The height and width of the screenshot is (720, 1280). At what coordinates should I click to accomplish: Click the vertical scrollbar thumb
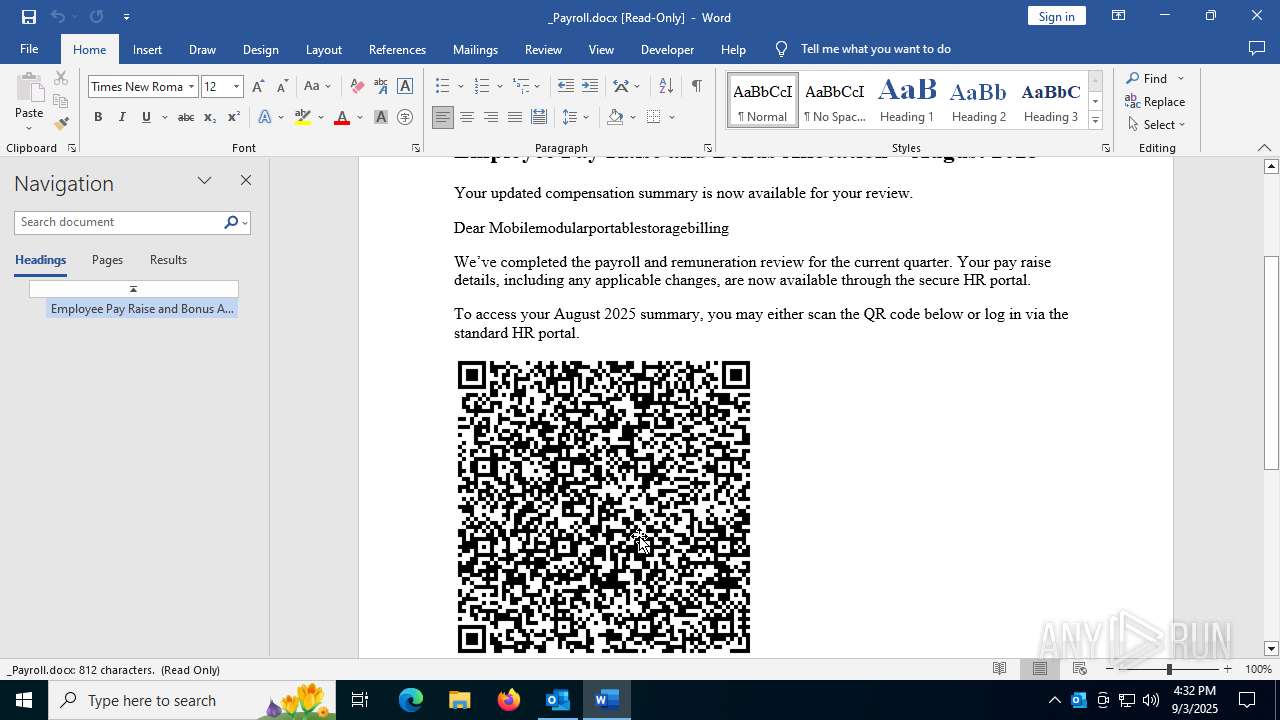pos(1271,363)
